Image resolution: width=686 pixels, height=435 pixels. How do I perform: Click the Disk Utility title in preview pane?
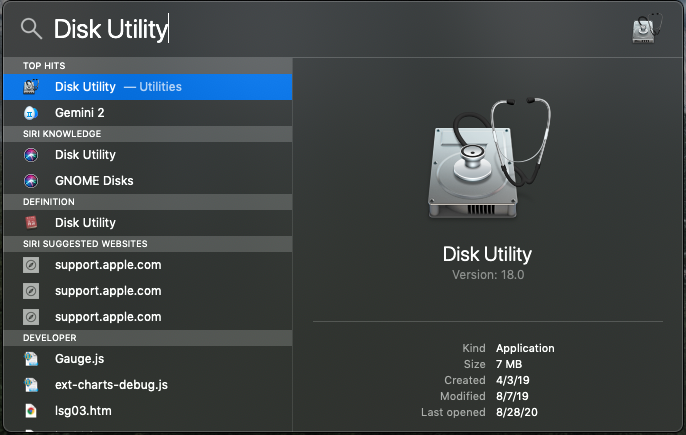pos(487,254)
